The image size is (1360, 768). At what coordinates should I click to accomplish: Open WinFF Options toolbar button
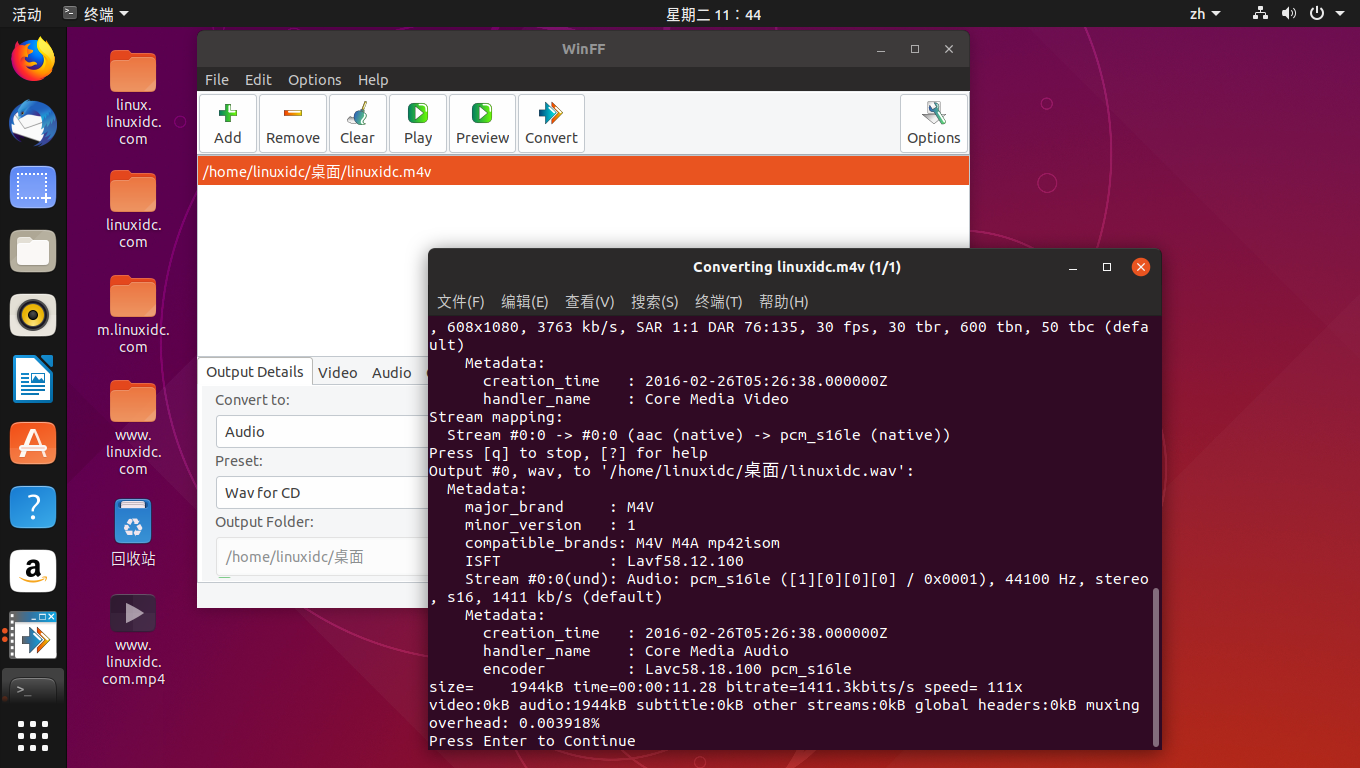point(934,123)
